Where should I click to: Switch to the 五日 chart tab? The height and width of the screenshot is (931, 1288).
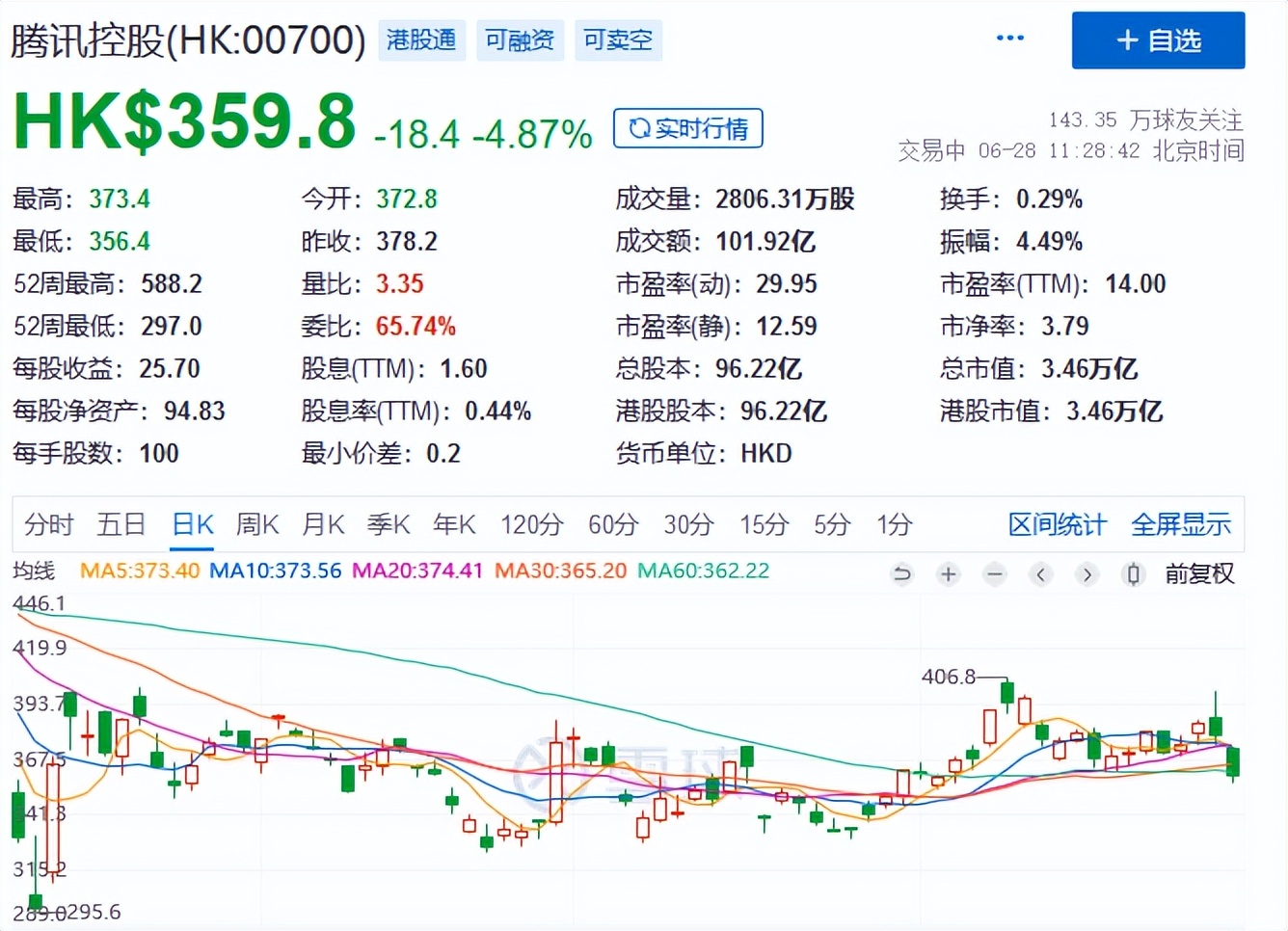pos(121,524)
